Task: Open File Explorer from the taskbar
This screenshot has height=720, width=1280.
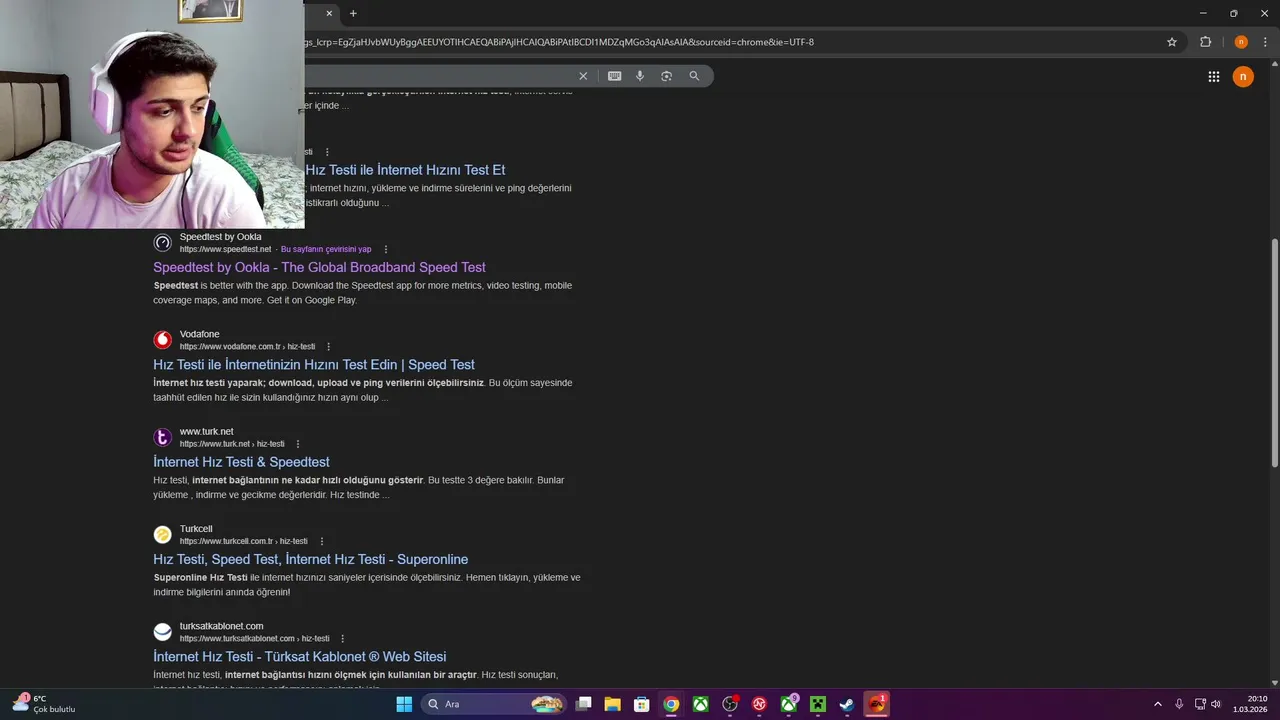Action: (x=613, y=704)
